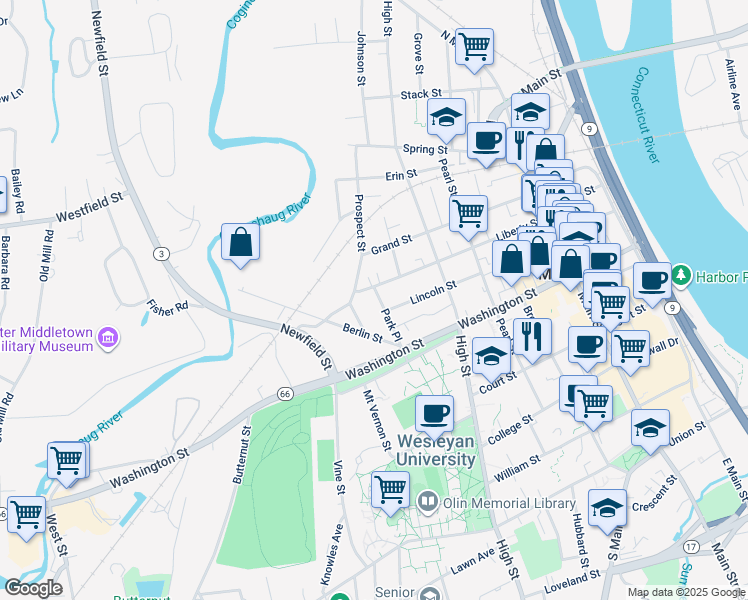The width and height of the screenshot is (748, 600).
Task: Click the graduation cap marker near Union St
Action: click(650, 429)
